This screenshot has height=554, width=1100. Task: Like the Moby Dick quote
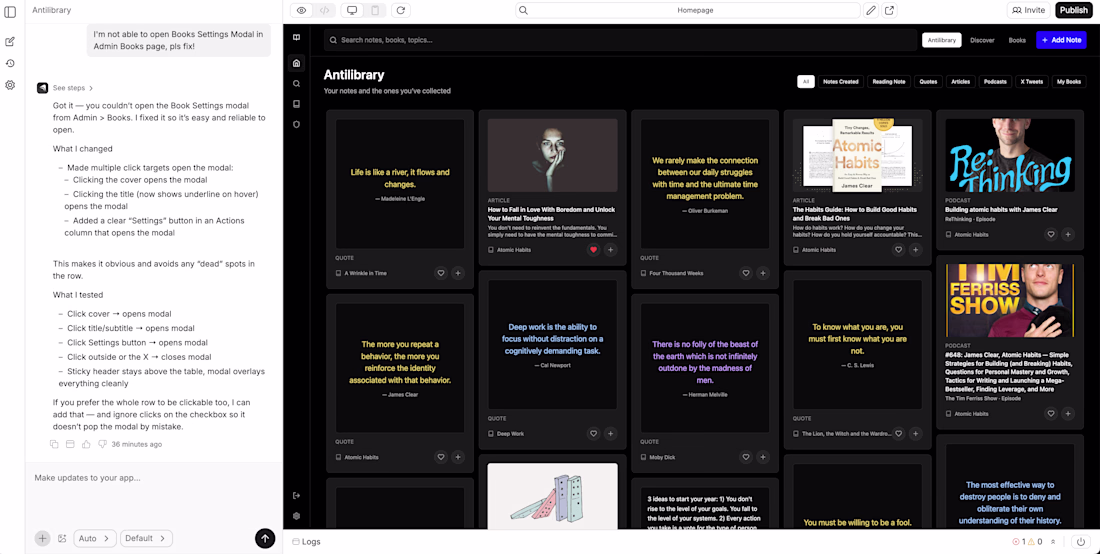pyautogui.click(x=746, y=457)
